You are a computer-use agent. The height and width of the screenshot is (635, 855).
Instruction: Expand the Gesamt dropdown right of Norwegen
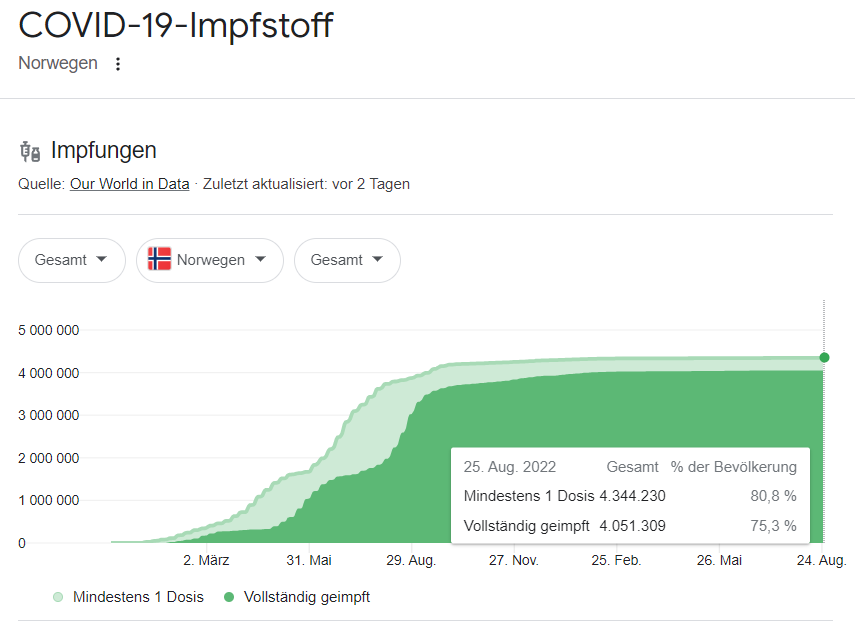tap(347, 260)
